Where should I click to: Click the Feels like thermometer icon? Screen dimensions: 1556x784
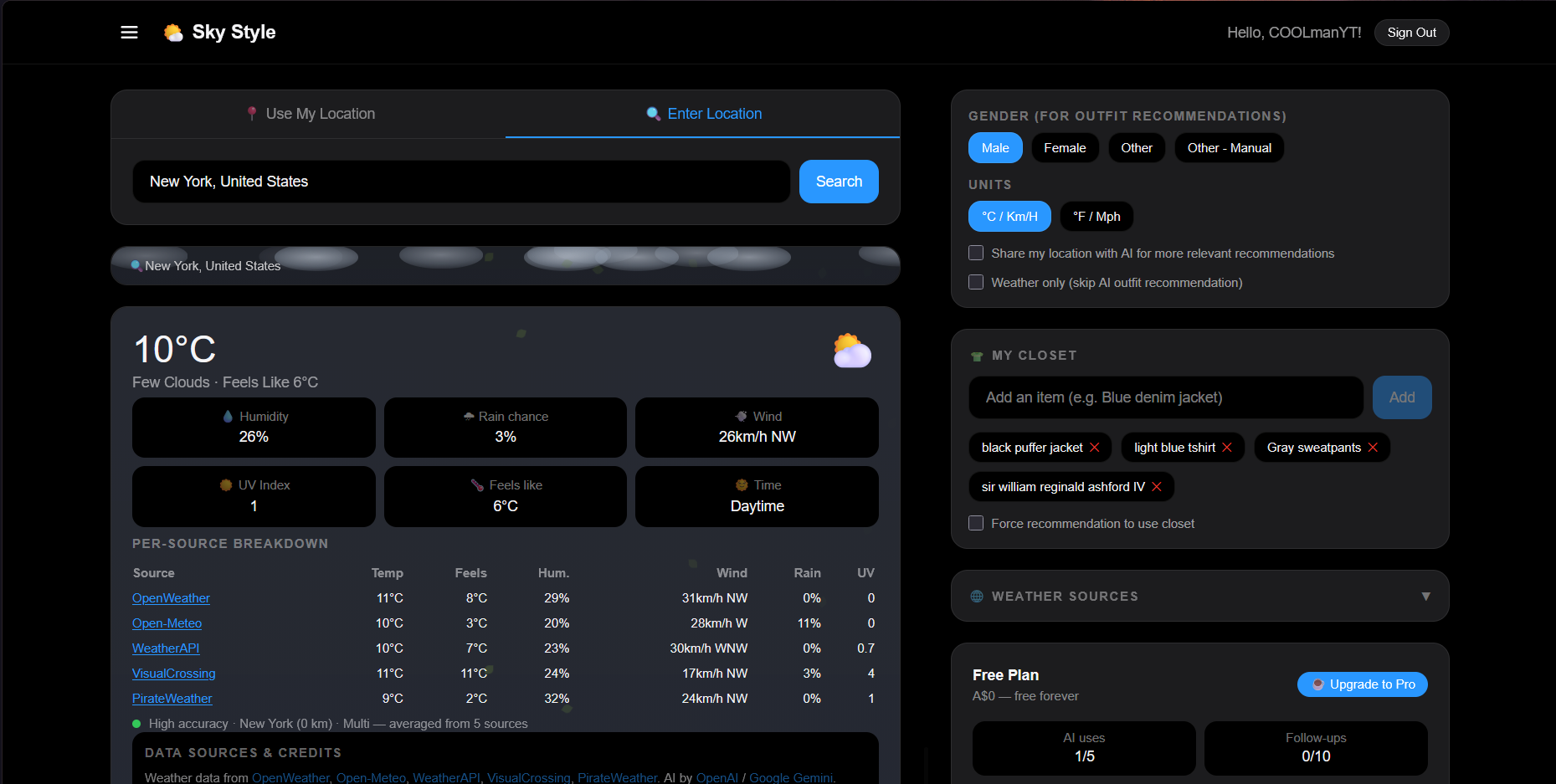coord(477,485)
